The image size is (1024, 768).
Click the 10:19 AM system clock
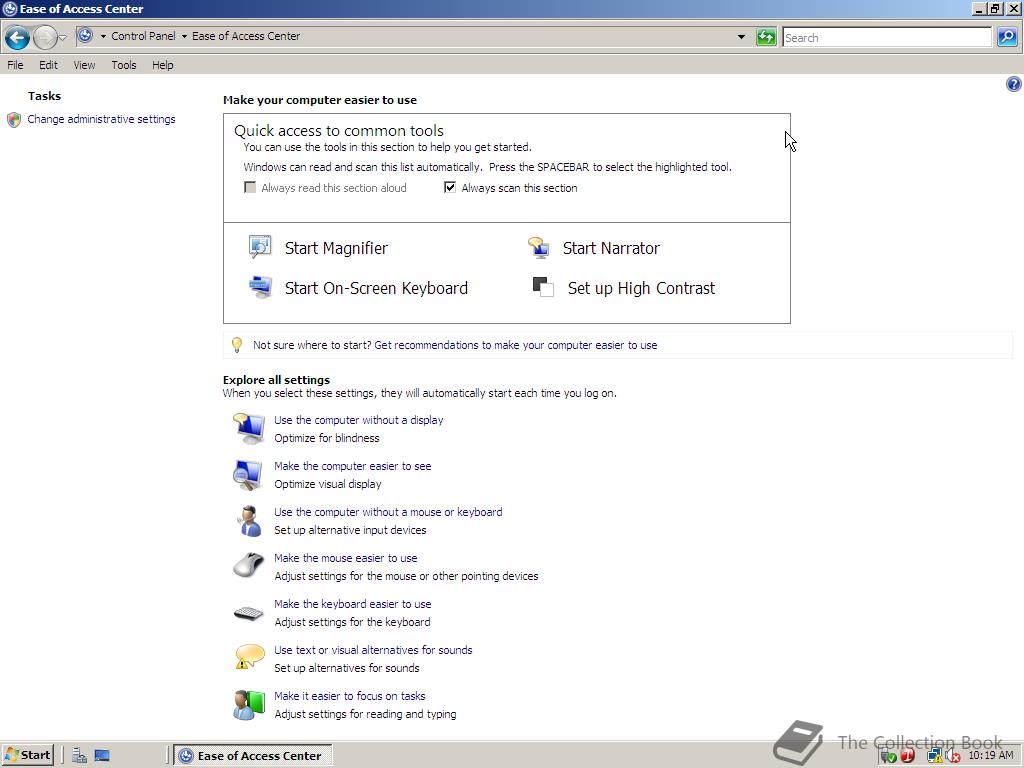coord(991,756)
